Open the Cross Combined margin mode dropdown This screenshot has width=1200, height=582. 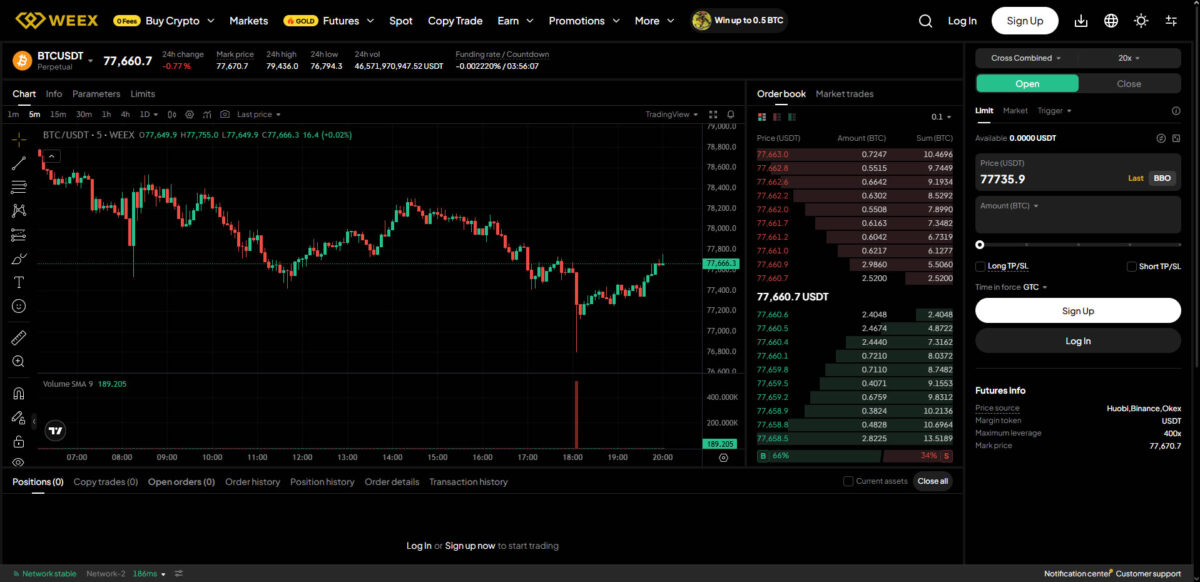1027,58
